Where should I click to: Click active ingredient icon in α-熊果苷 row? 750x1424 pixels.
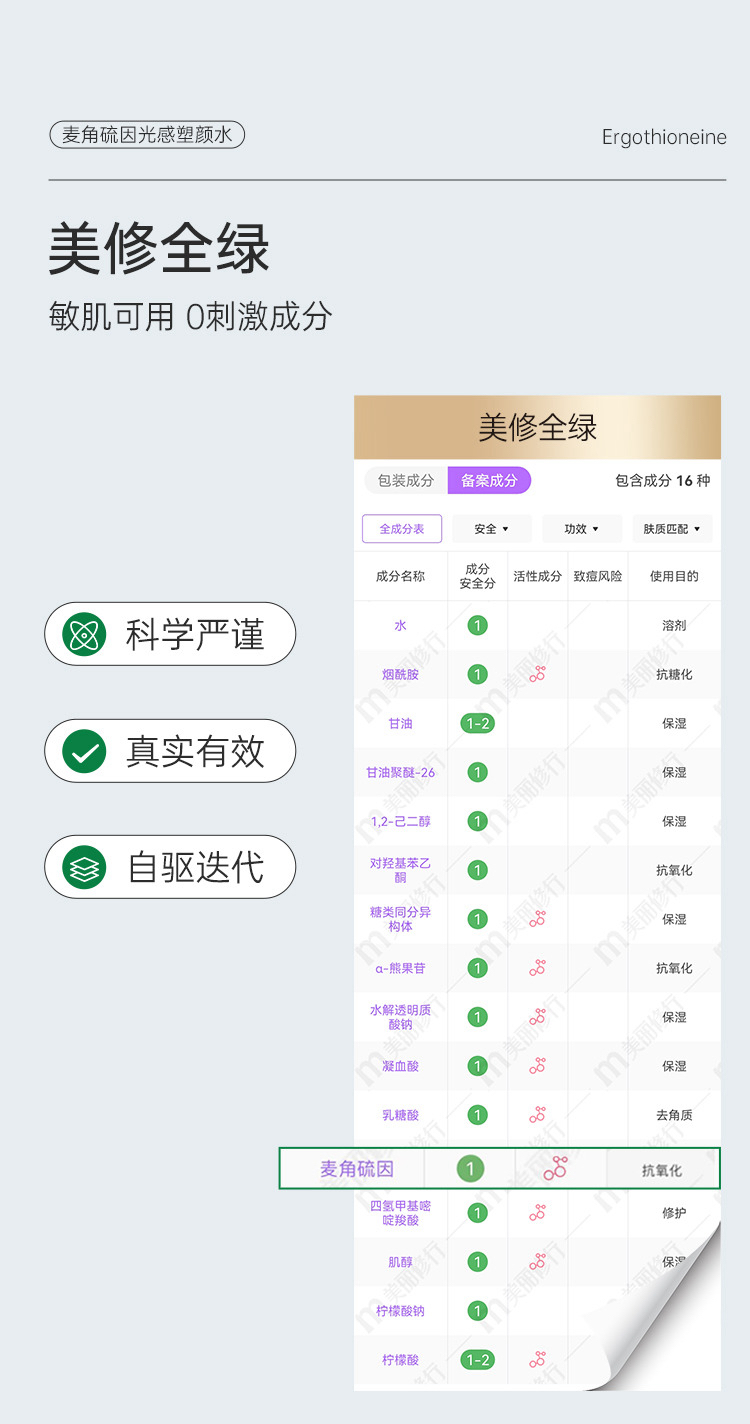[x=537, y=968]
